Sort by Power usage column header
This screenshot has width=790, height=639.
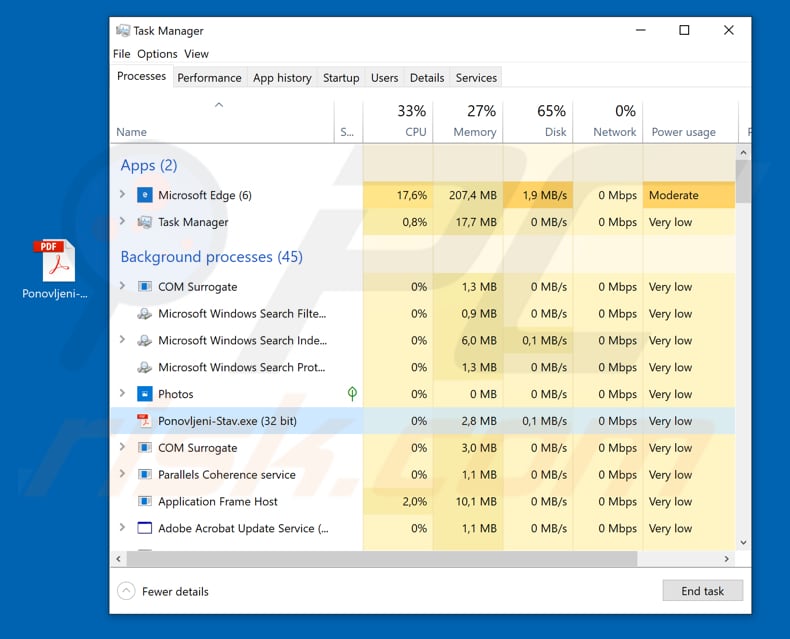[691, 121]
